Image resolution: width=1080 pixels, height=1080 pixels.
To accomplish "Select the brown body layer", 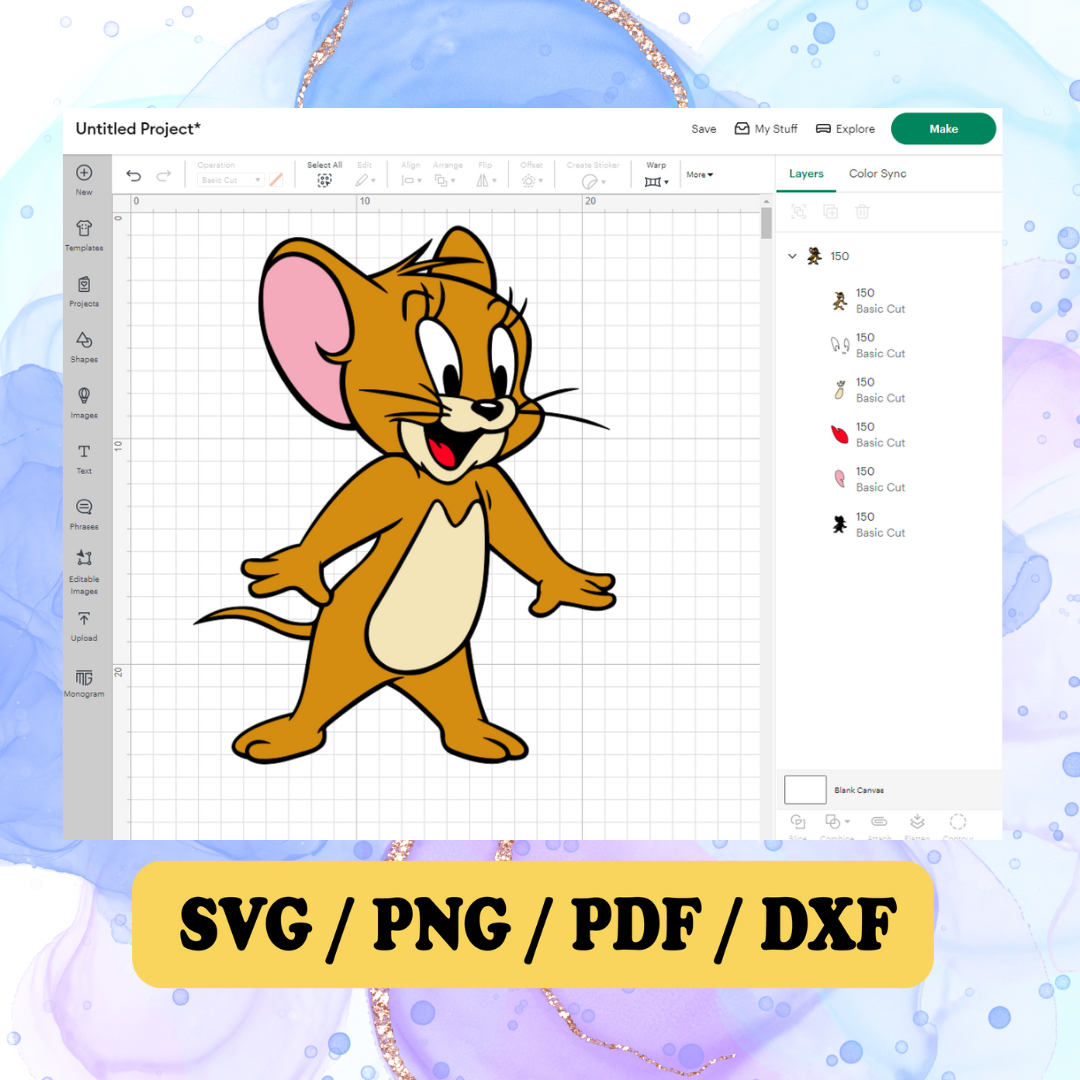I will click(x=889, y=301).
